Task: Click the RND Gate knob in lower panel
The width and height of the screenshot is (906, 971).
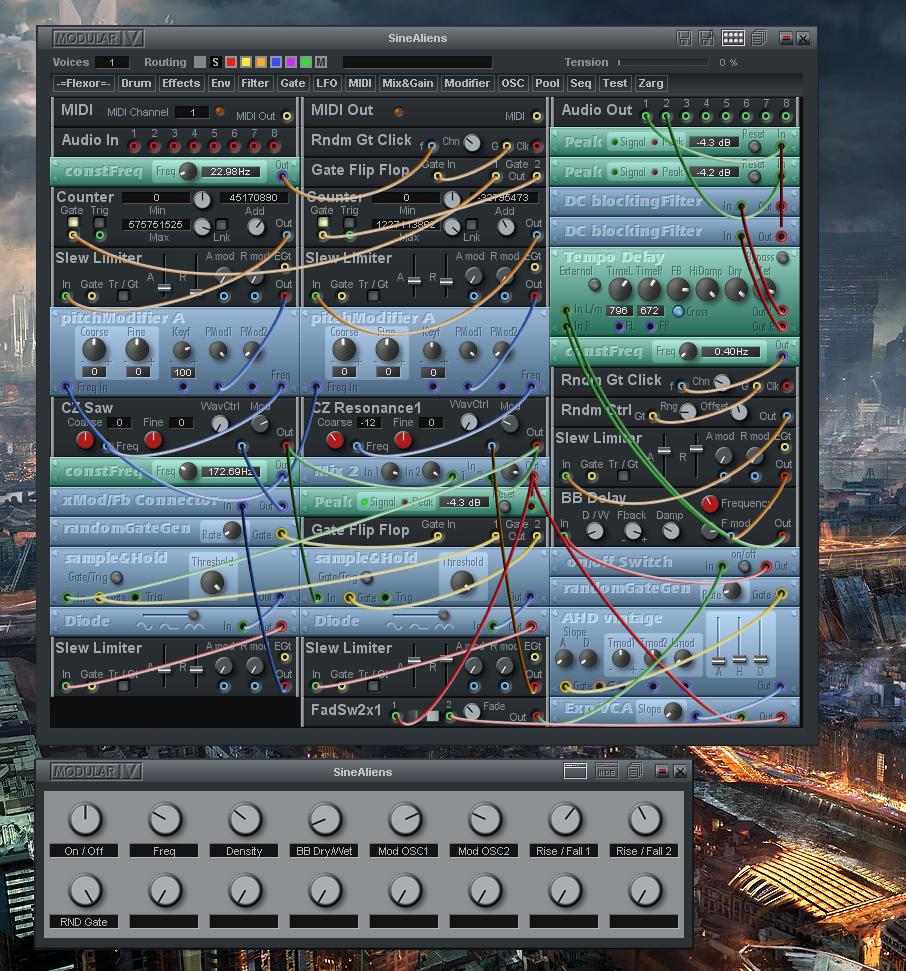Action: (x=85, y=890)
